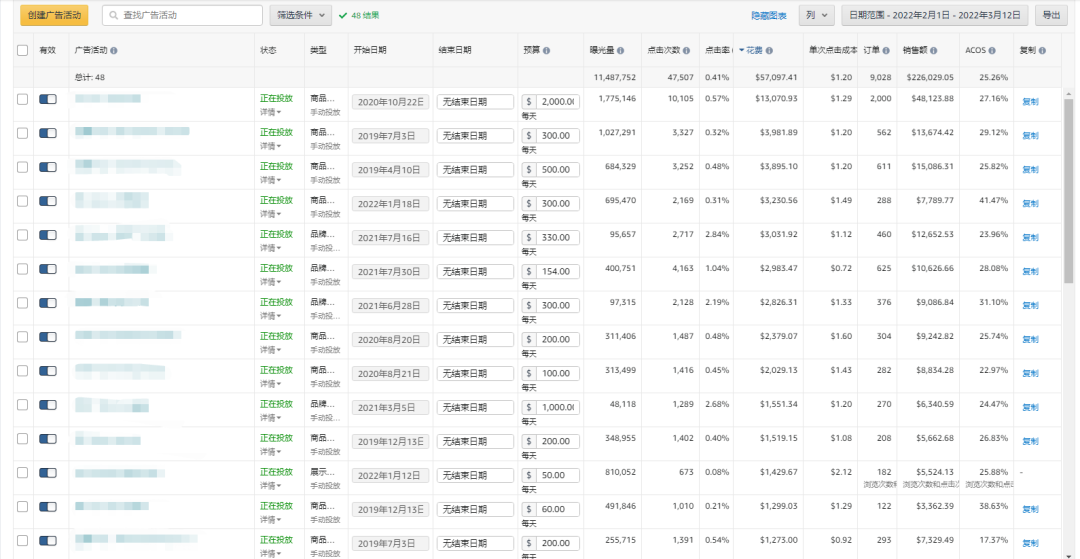This screenshot has height=559, width=1080.
Task: Click the search magnifier icon in campaign search
Action: pyautogui.click(x=112, y=16)
